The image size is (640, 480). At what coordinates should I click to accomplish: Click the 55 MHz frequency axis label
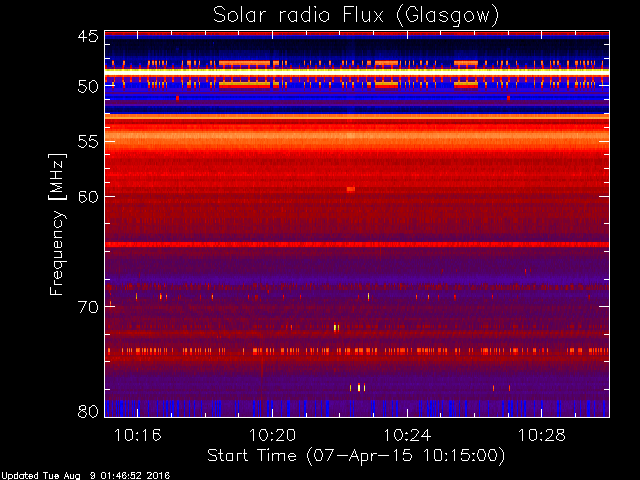click(88, 142)
